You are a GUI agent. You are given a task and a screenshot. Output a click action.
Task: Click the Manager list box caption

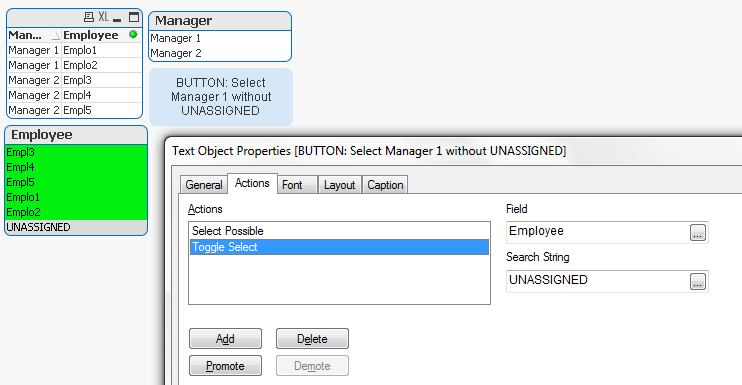(220, 21)
